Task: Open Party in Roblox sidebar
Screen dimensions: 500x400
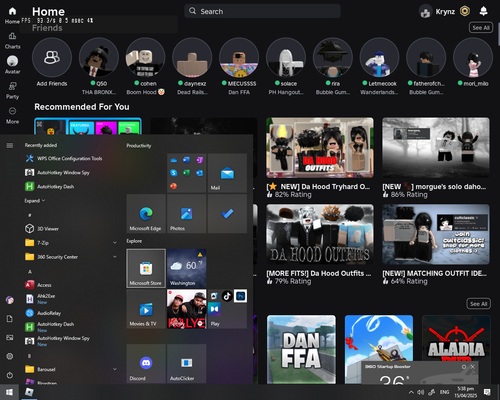Action: click(x=12, y=86)
